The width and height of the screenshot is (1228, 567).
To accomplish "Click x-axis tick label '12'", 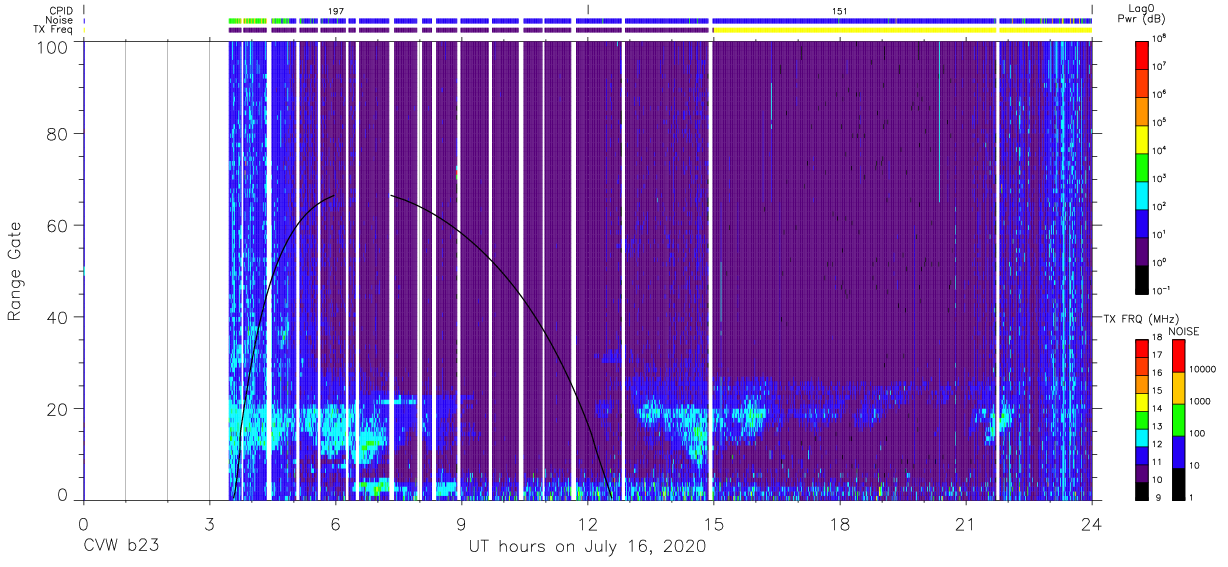I will [x=587, y=524].
